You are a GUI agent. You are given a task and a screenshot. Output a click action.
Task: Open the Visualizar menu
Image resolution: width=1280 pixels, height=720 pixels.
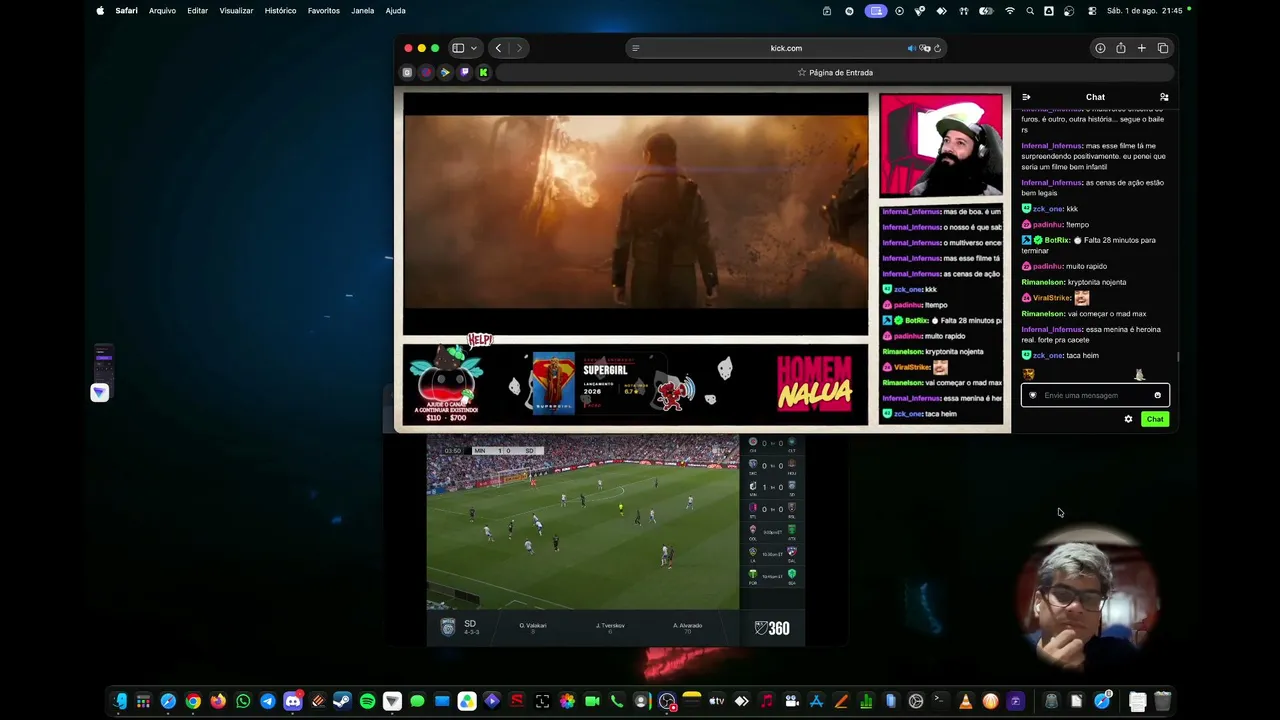click(237, 11)
